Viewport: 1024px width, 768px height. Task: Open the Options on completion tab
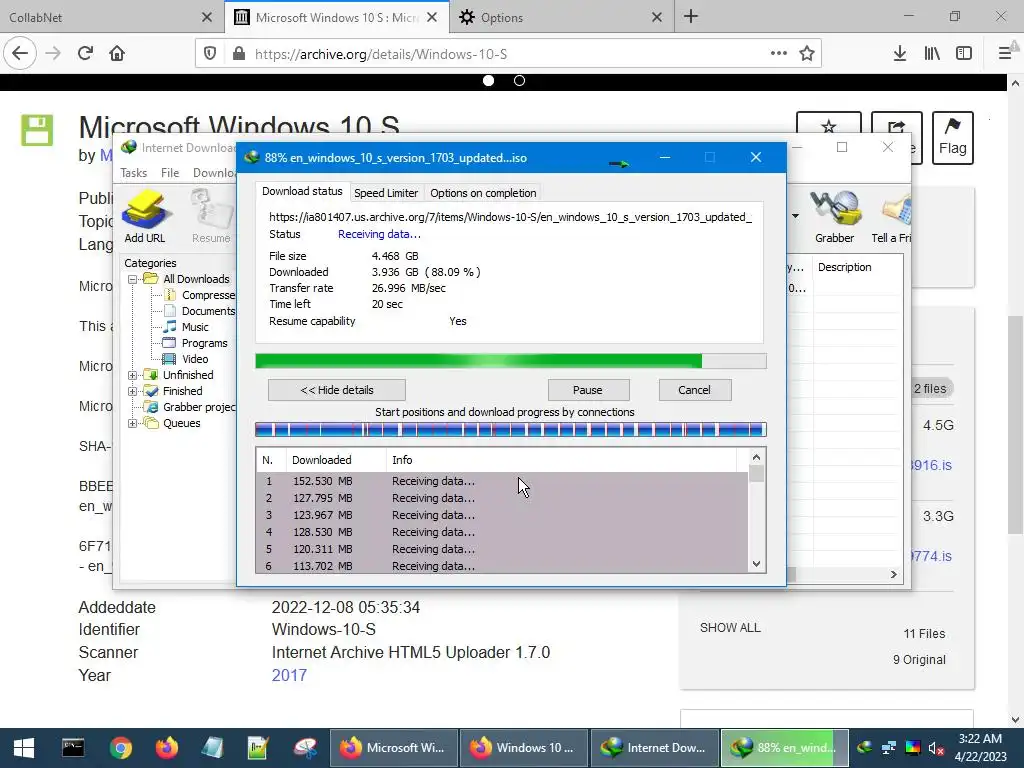483,193
